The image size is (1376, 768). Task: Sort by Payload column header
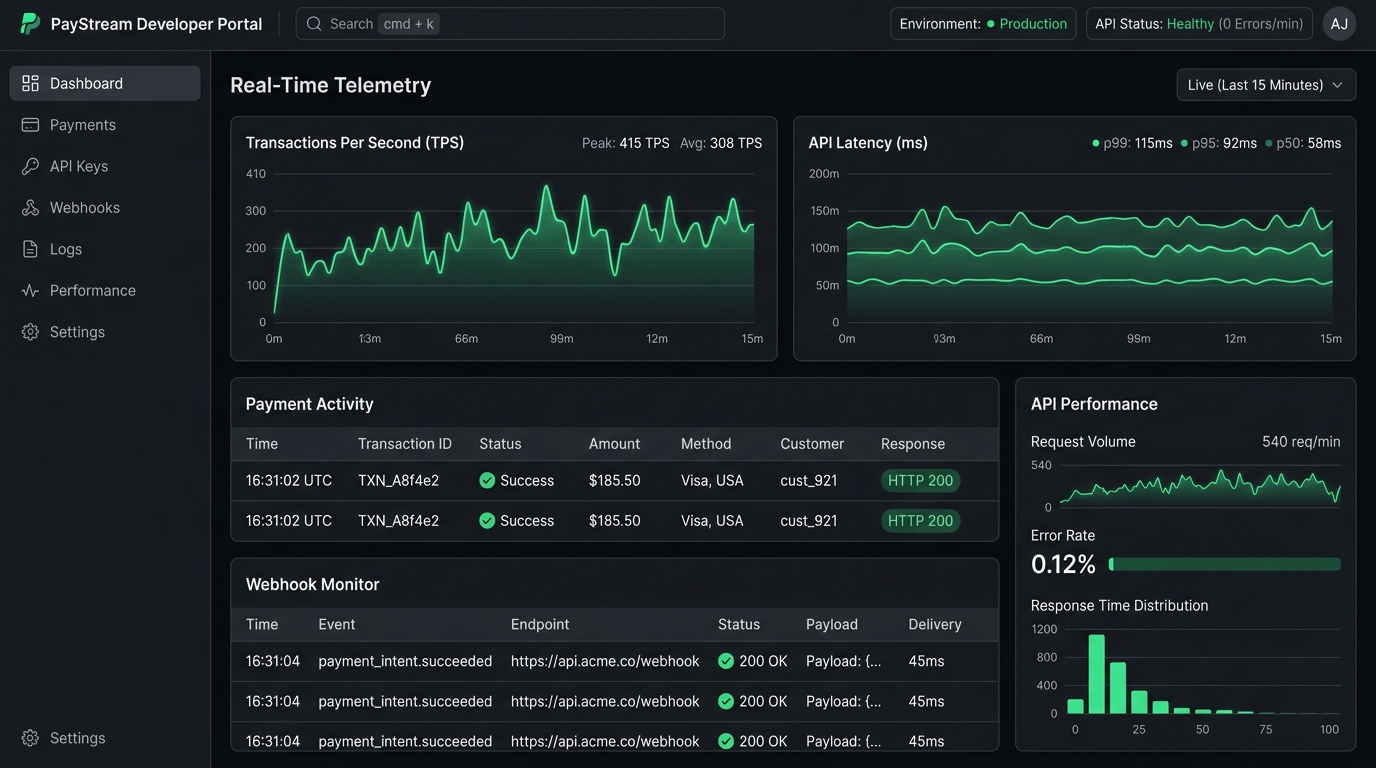click(x=832, y=624)
